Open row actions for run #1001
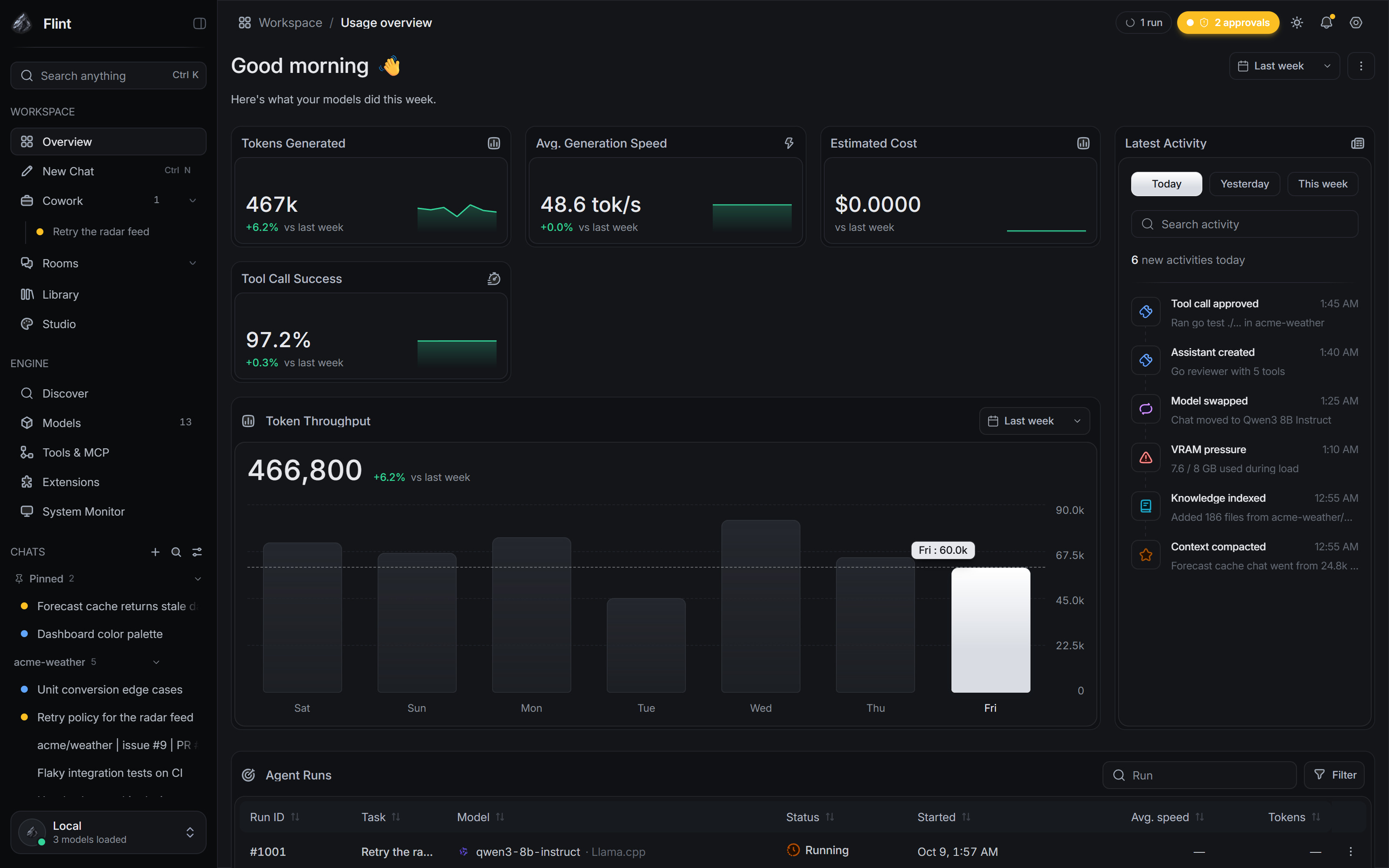Image resolution: width=1389 pixels, height=868 pixels. pyautogui.click(x=1350, y=852)
